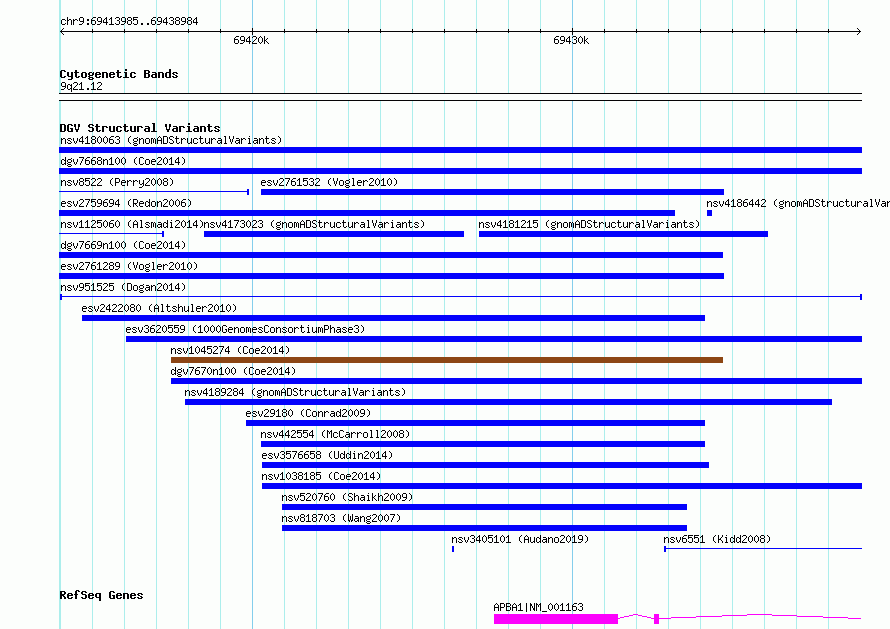Click the right arrow of the ruler
This screenshot has height=629, width=890.
coord(859,31)
